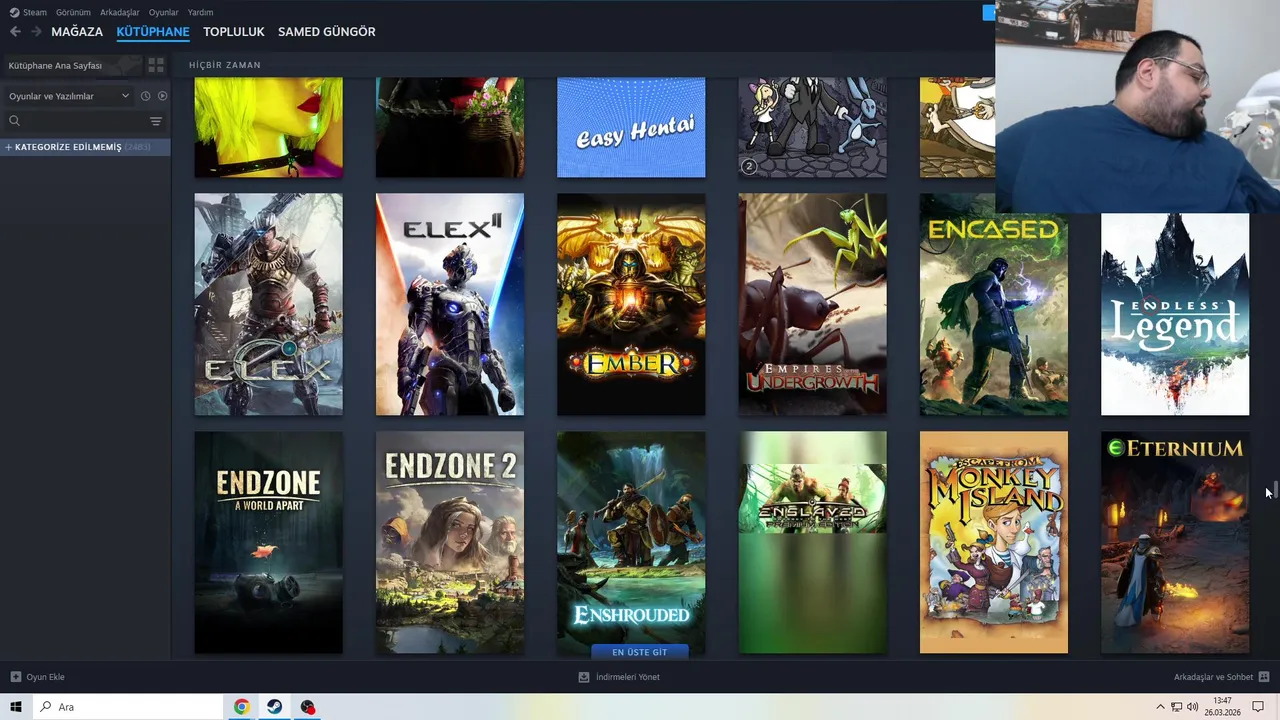Click the En Üste Git button
The width and height of the screenshot is (1280, 720).
coord(639,652)
